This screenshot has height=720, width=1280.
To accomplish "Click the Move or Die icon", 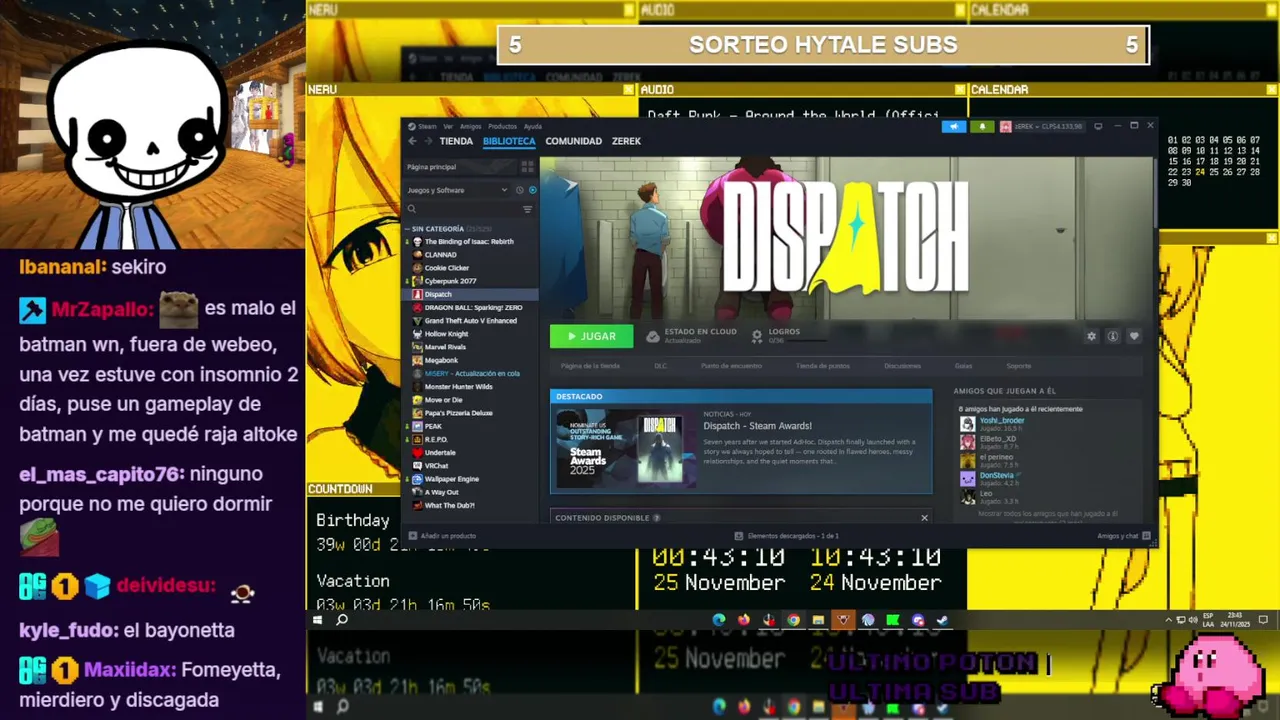I will (x=418, y=400).
